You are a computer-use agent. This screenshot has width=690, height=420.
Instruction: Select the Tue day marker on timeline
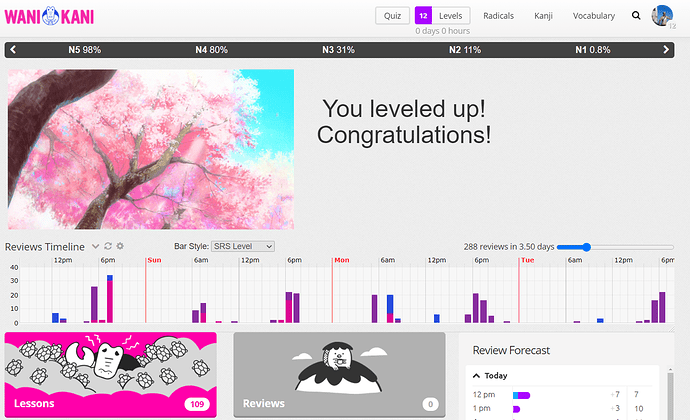point(528,260)
